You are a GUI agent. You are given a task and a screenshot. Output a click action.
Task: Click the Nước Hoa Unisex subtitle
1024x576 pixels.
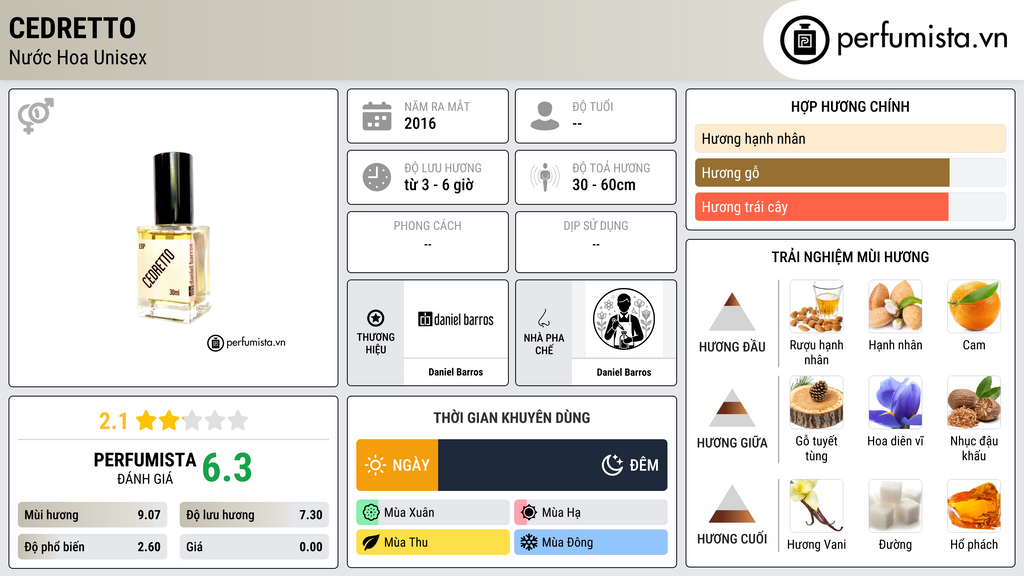tap(78, 57)
